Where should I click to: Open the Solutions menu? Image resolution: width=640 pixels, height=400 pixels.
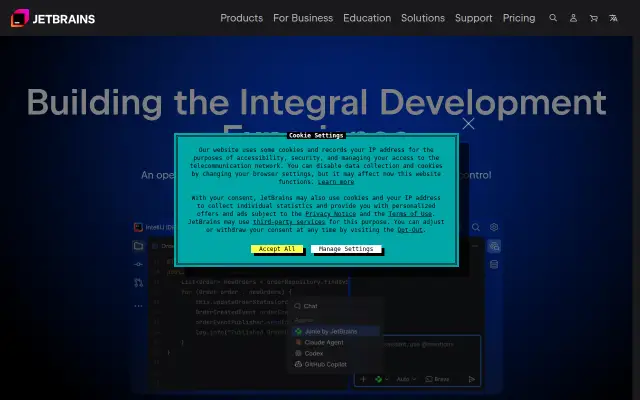423,18
